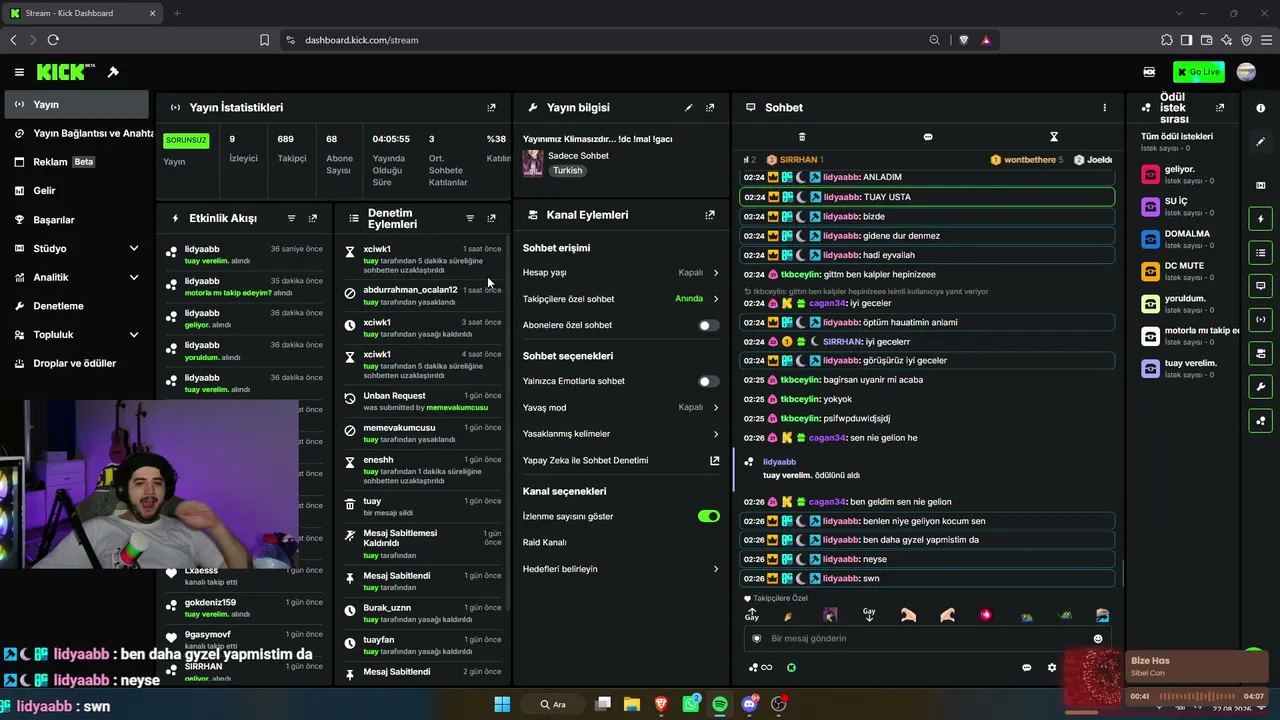Image resolution: width=1280 pixels, height=720 pixels.
Task: Open the external link for Yapay Zeka ile Sohbet Denetimi
Action: click(714, 460)
